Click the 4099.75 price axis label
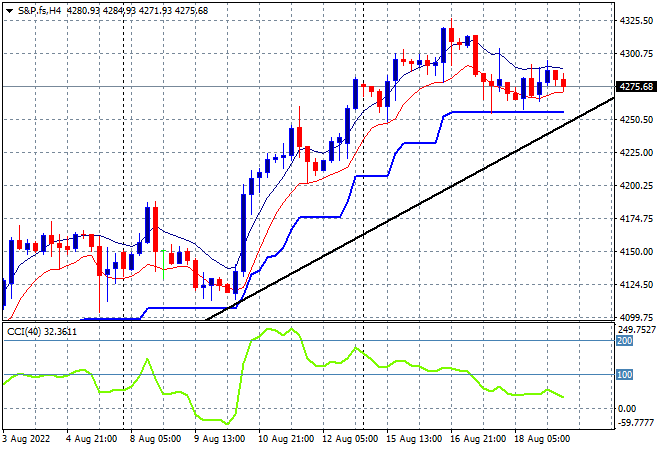Screen dimensions: 660x450 point(636,318)
